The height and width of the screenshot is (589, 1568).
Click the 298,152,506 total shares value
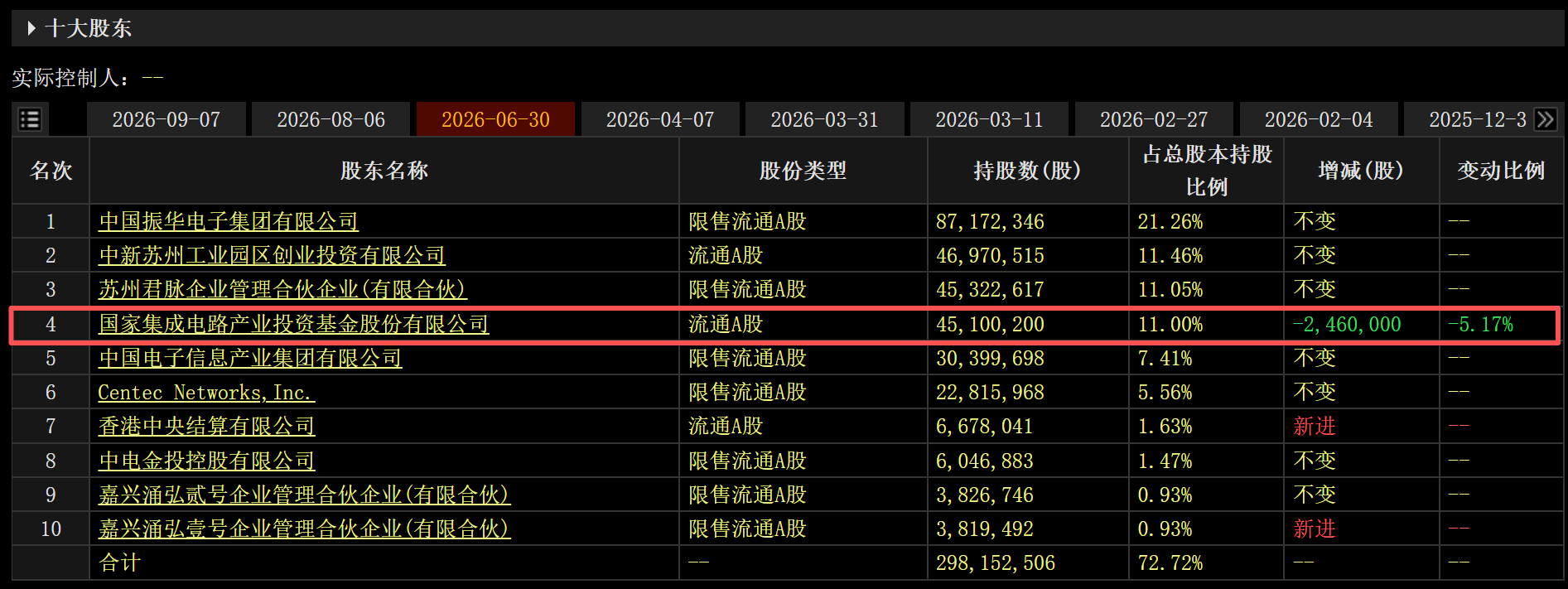996,562
